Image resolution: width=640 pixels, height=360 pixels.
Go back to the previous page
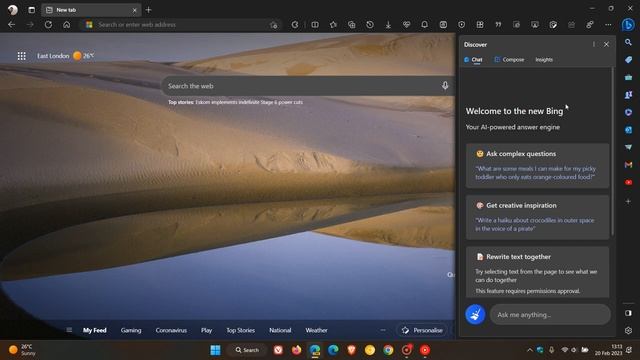click(x=11, y=25)
